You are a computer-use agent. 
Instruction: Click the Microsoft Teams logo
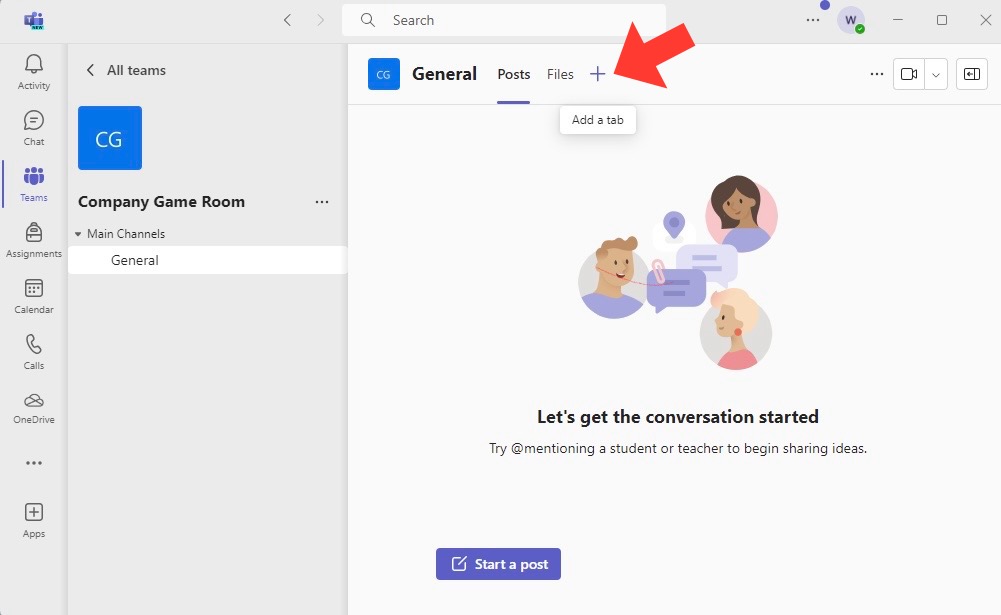coord(34,20)
